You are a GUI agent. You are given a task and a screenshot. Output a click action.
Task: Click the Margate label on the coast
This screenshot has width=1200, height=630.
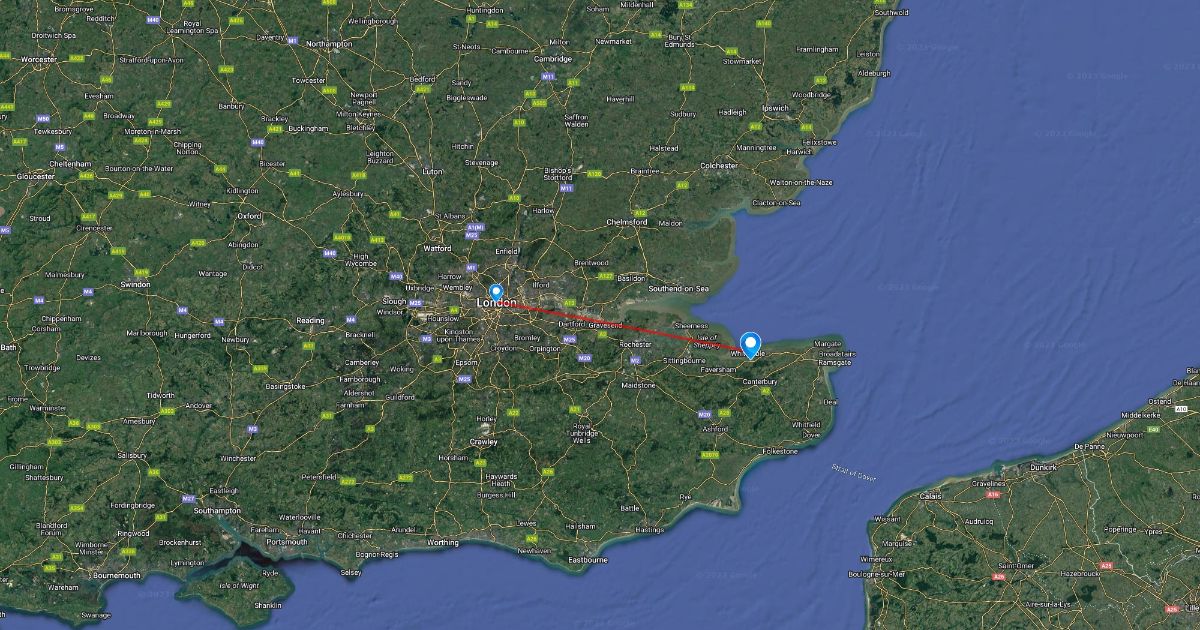[829, 341]
